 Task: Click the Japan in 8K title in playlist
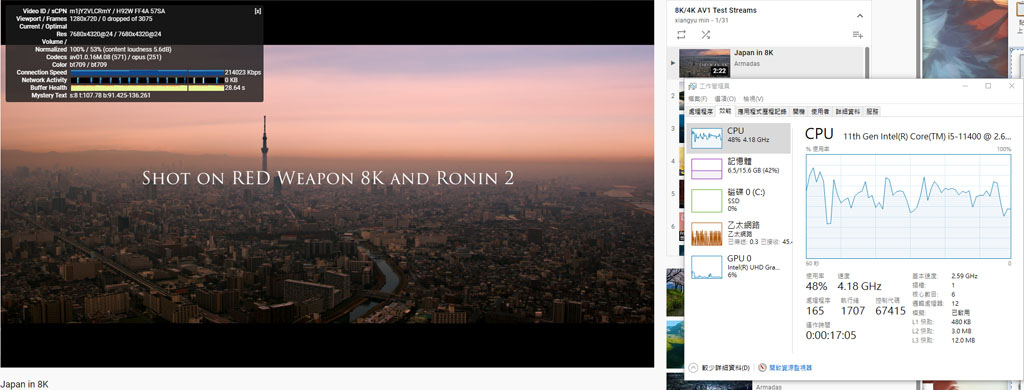click(754, 52)
